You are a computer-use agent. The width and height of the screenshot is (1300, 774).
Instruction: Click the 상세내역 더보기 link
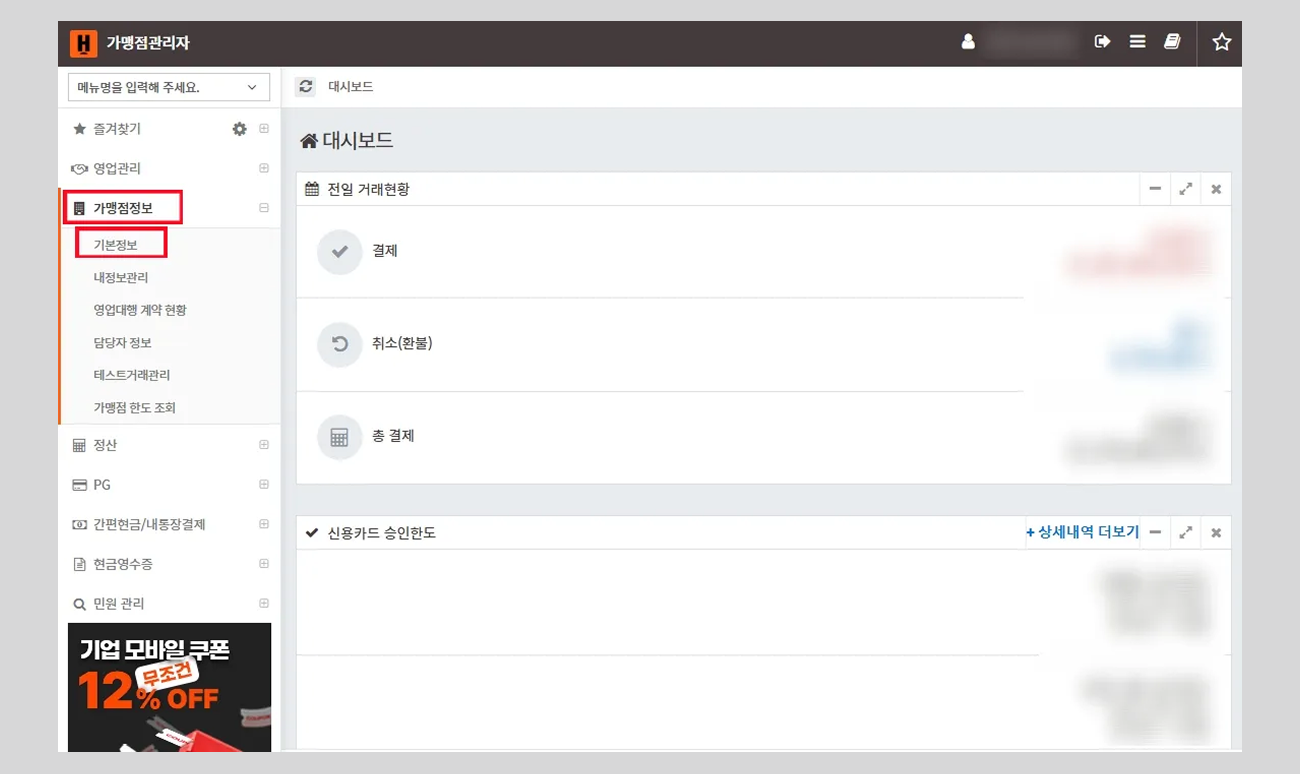tap(1083, 532)
